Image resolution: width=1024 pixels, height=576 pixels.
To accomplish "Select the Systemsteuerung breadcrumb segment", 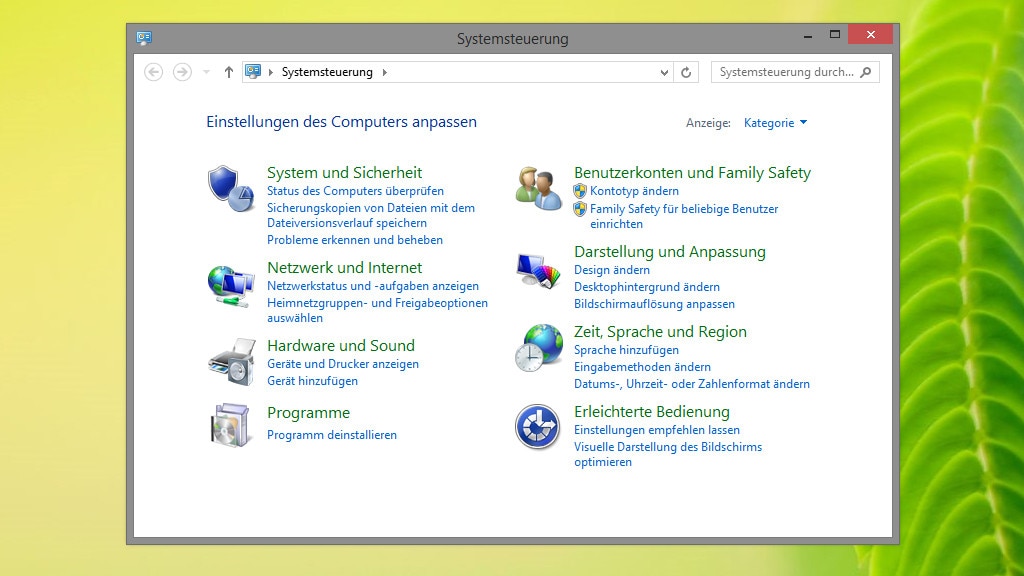I will point(327,72).
